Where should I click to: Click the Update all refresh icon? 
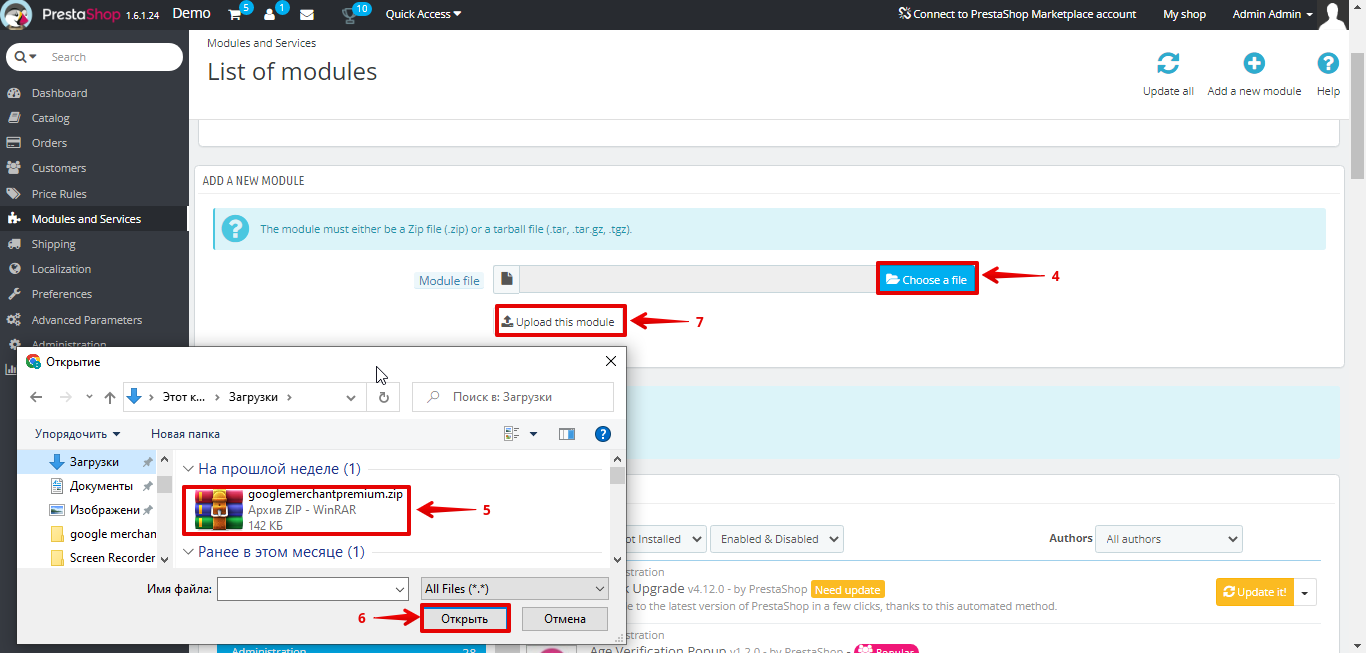[1168, 64]
